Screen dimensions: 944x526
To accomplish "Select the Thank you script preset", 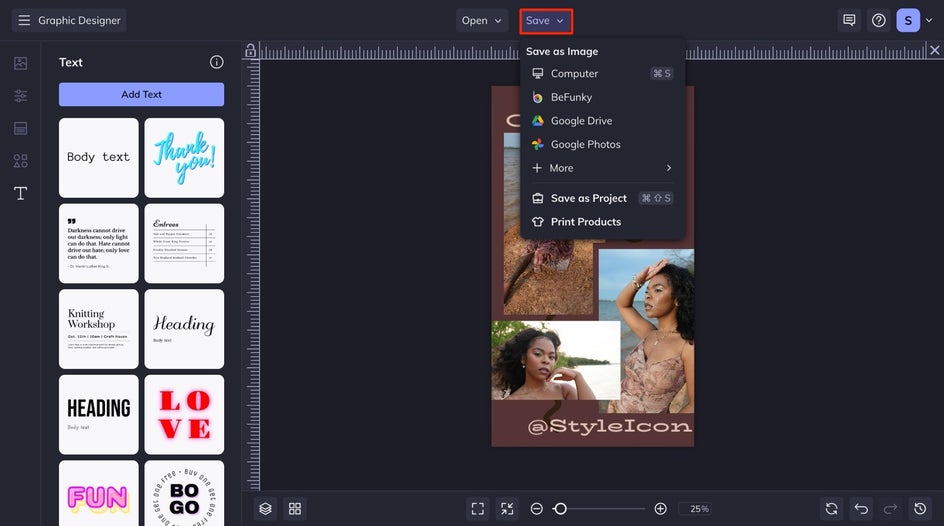I will [184, 158].
